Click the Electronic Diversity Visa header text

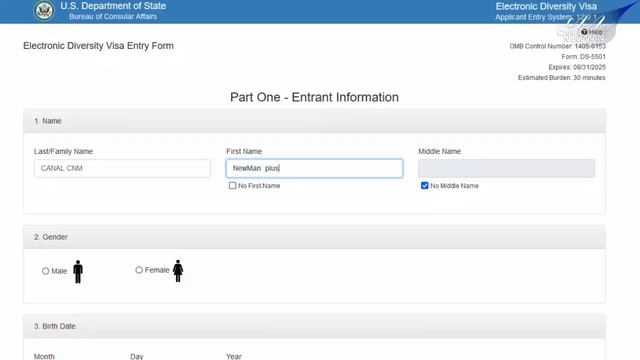(x=546, y=7)
